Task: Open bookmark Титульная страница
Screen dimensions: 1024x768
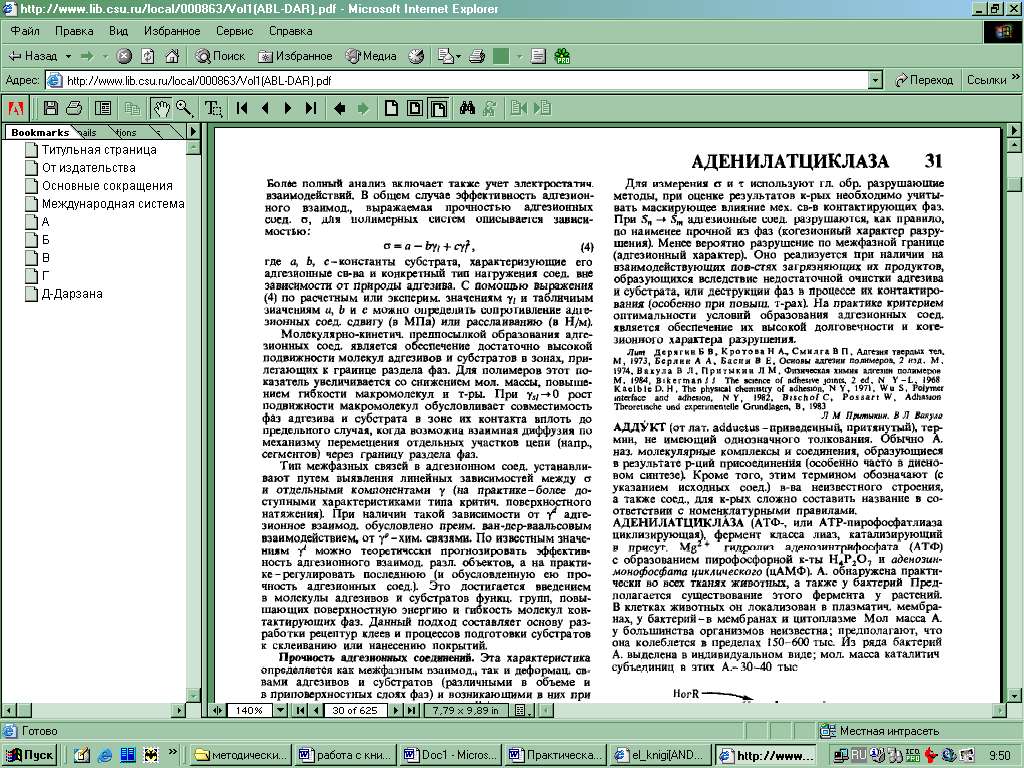Action: coord(99,150)
